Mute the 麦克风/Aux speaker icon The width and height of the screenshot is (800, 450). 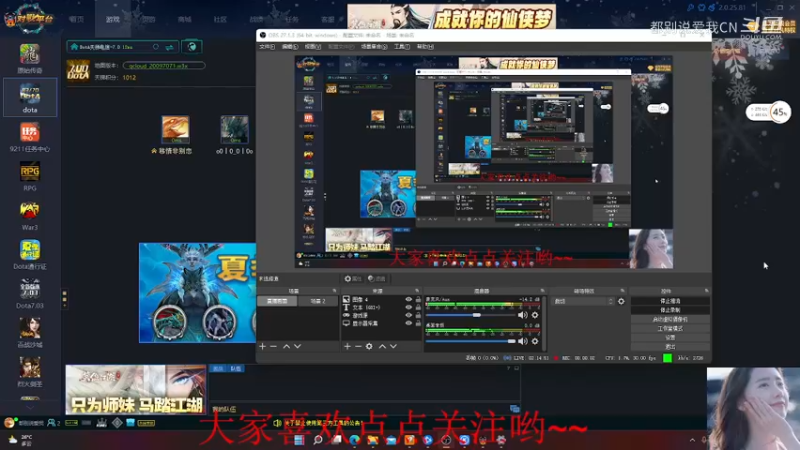(522, 315)
